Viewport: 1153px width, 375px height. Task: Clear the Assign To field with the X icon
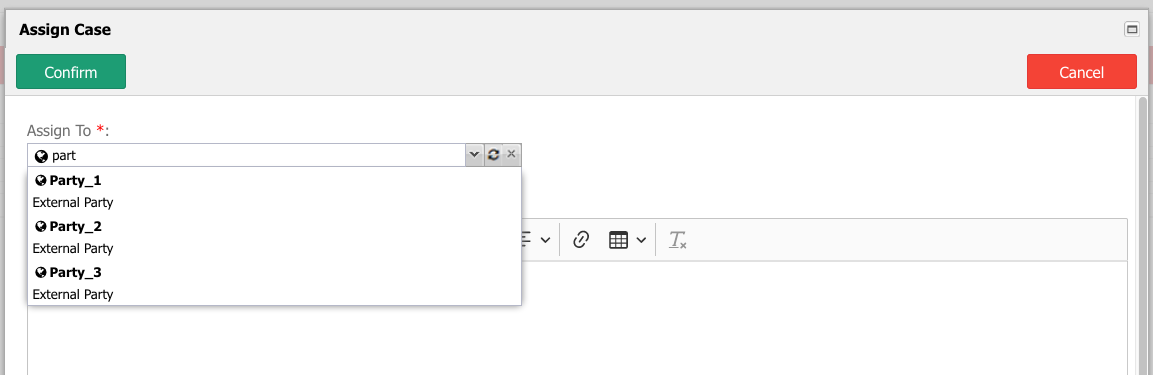512,155
